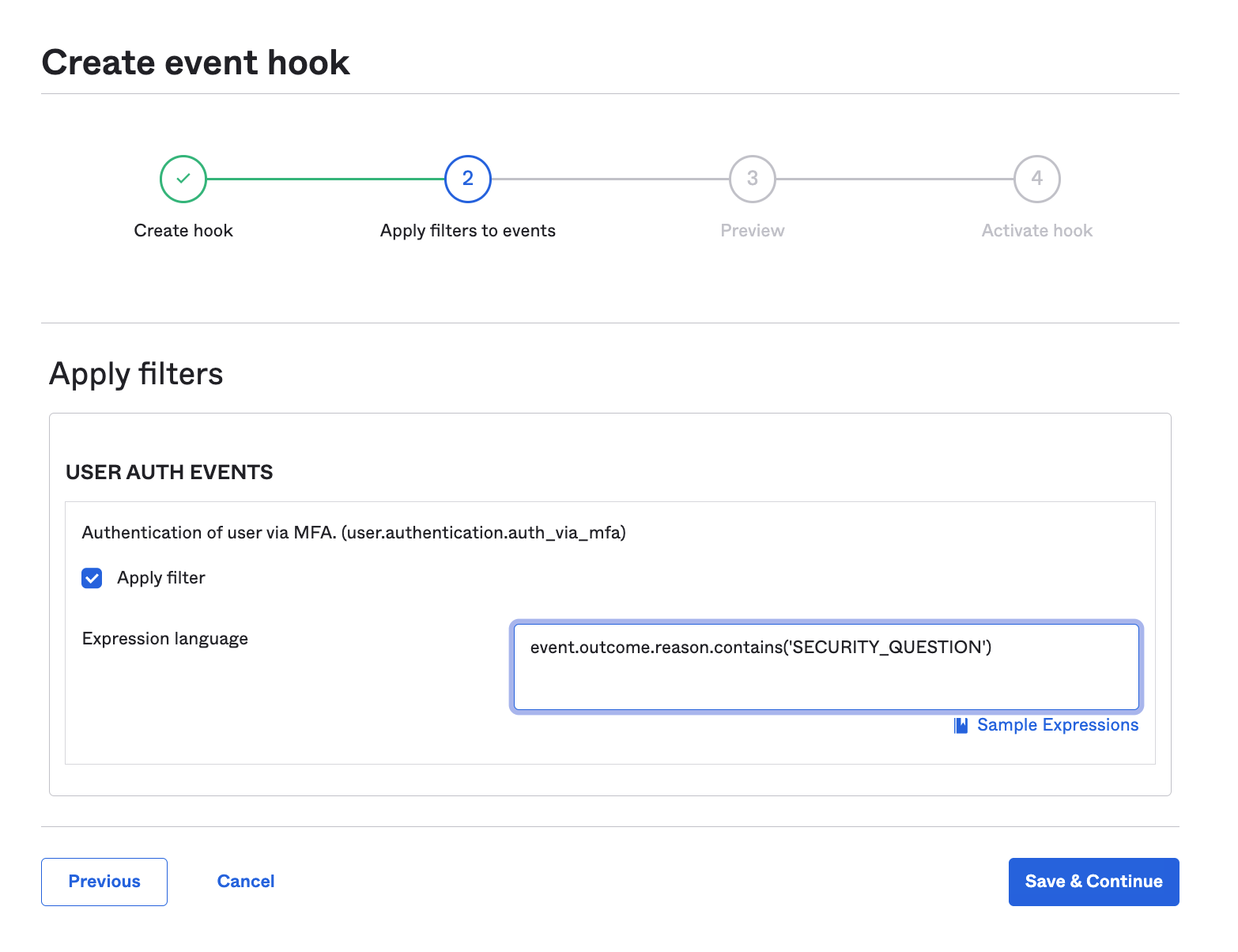Click Save & Continue button
This screenshot has height=952, width=1238.
1093,882
